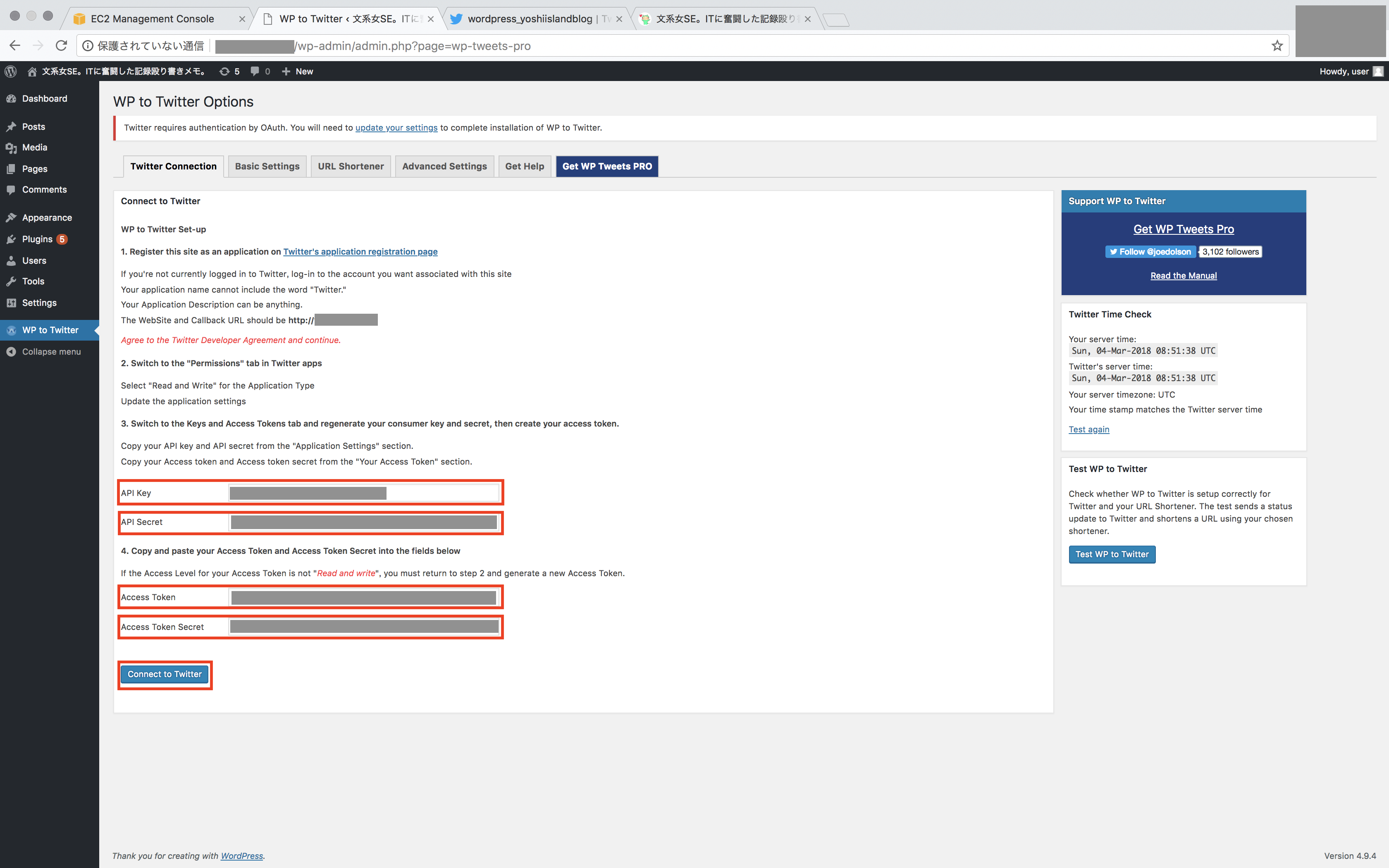Click the user avatar next to Howdy, user

point(1377,71)
